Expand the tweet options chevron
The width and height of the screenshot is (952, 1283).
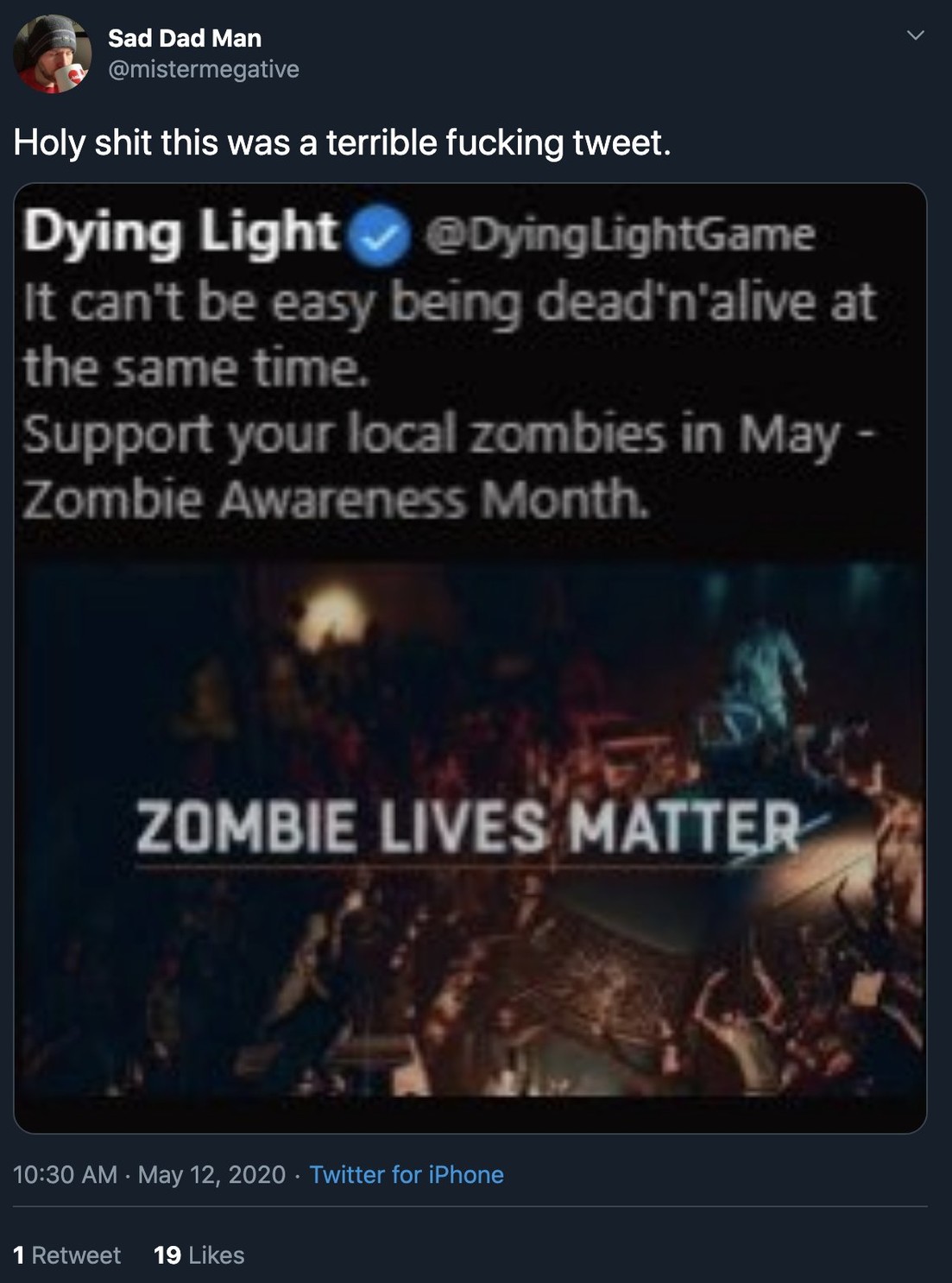coord(915,35)
